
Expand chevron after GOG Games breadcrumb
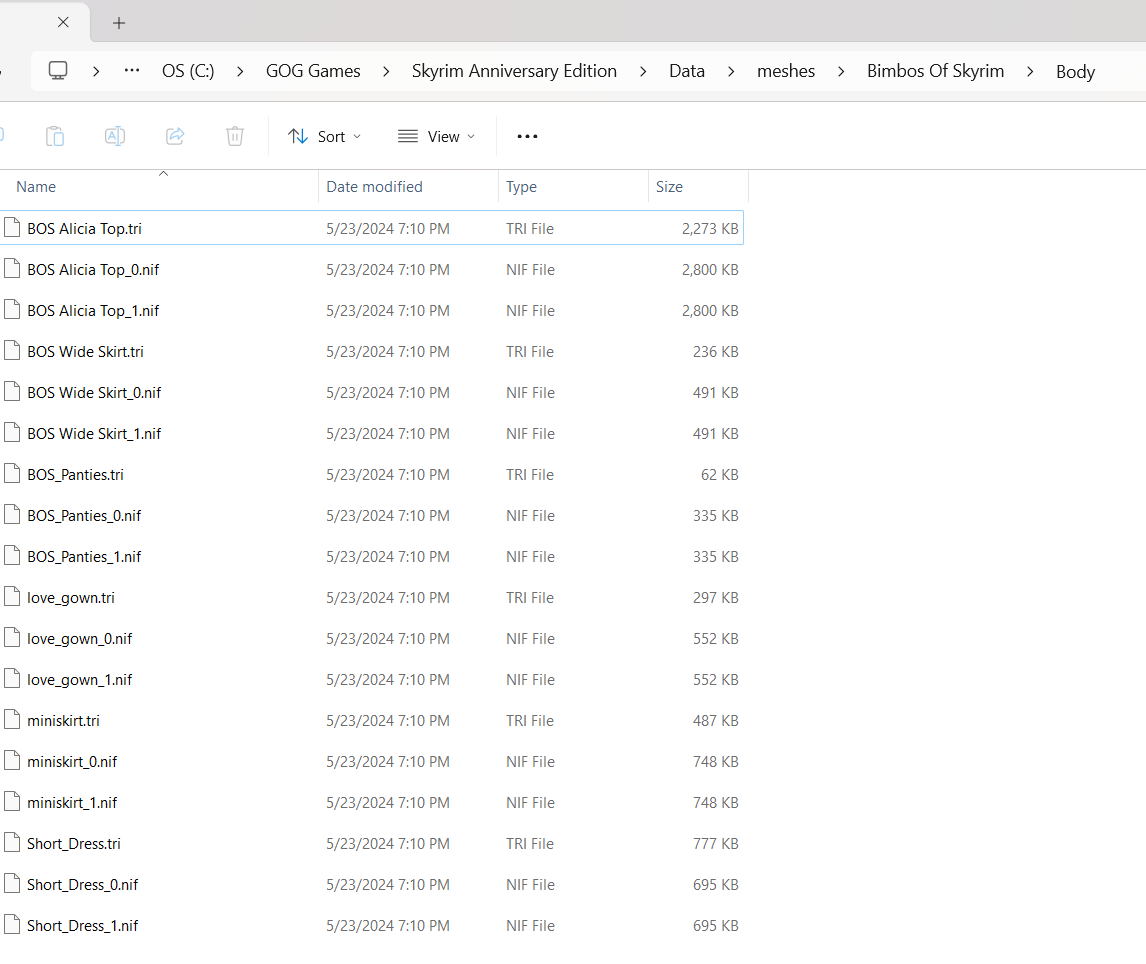(386, 71)
